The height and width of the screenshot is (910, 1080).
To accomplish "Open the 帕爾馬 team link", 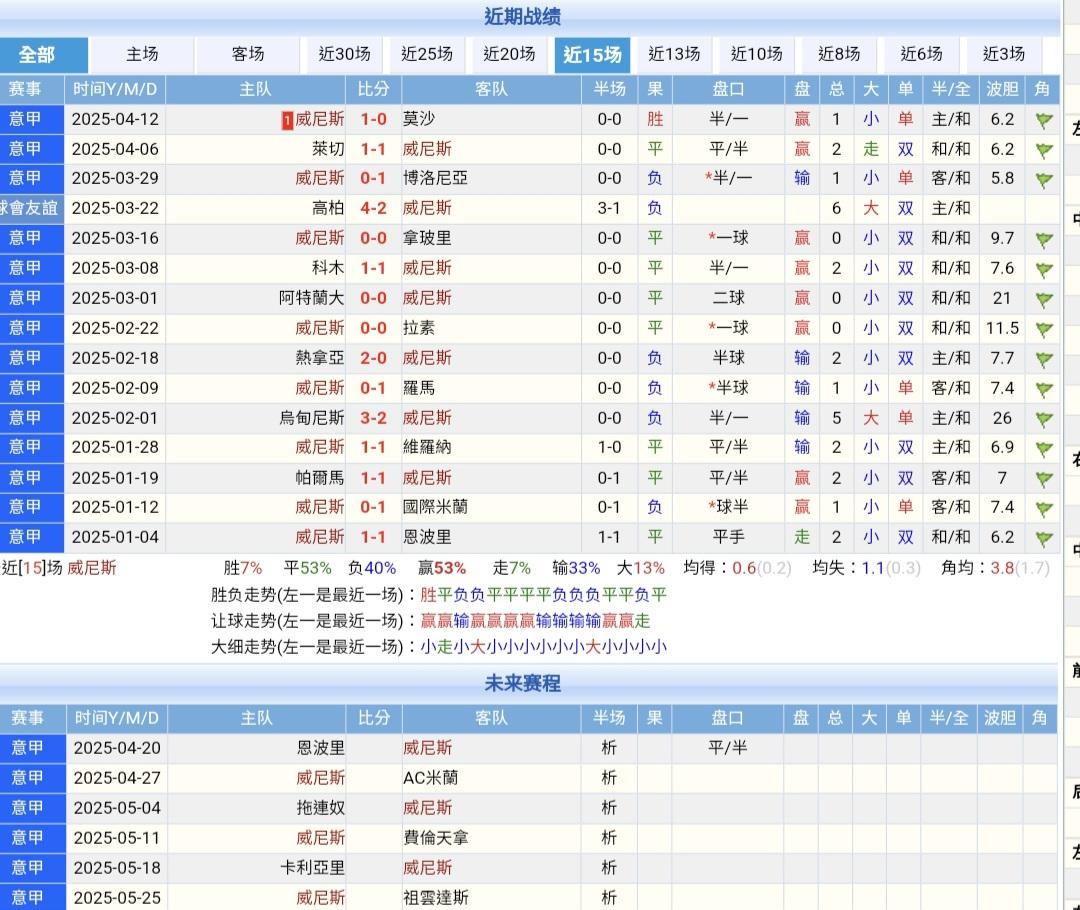I will 320,477.
